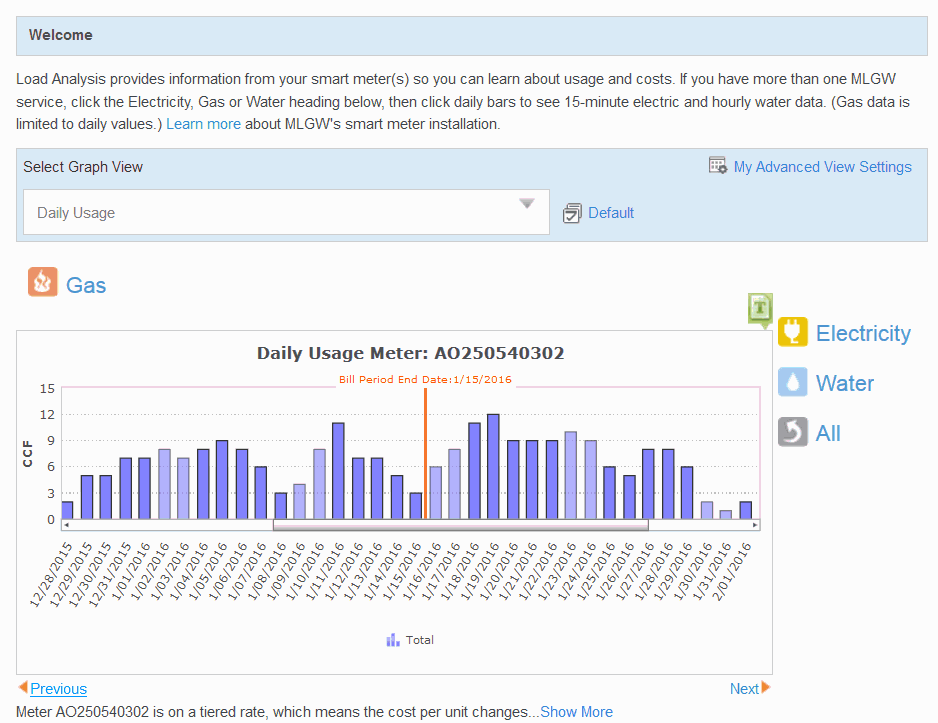Switch to the All services view
Screen dimensions: 938x723
[828, 433]
